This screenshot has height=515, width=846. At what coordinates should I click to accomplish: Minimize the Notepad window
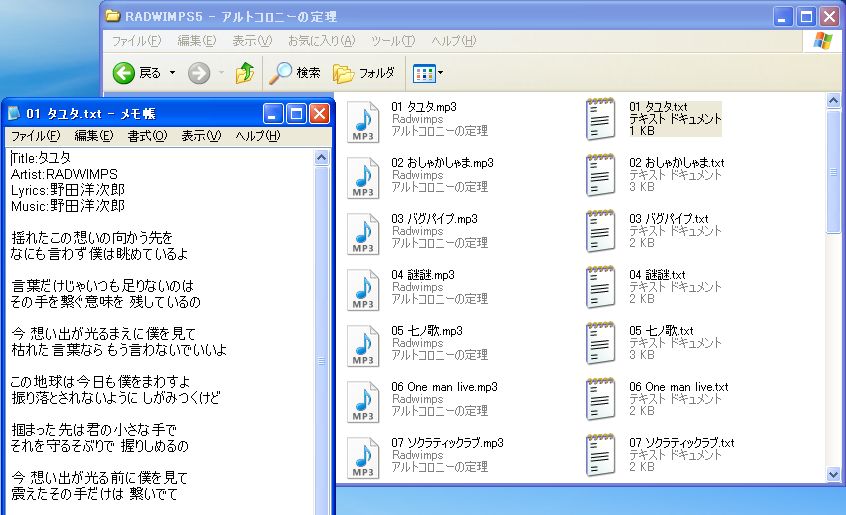(273, 114)
